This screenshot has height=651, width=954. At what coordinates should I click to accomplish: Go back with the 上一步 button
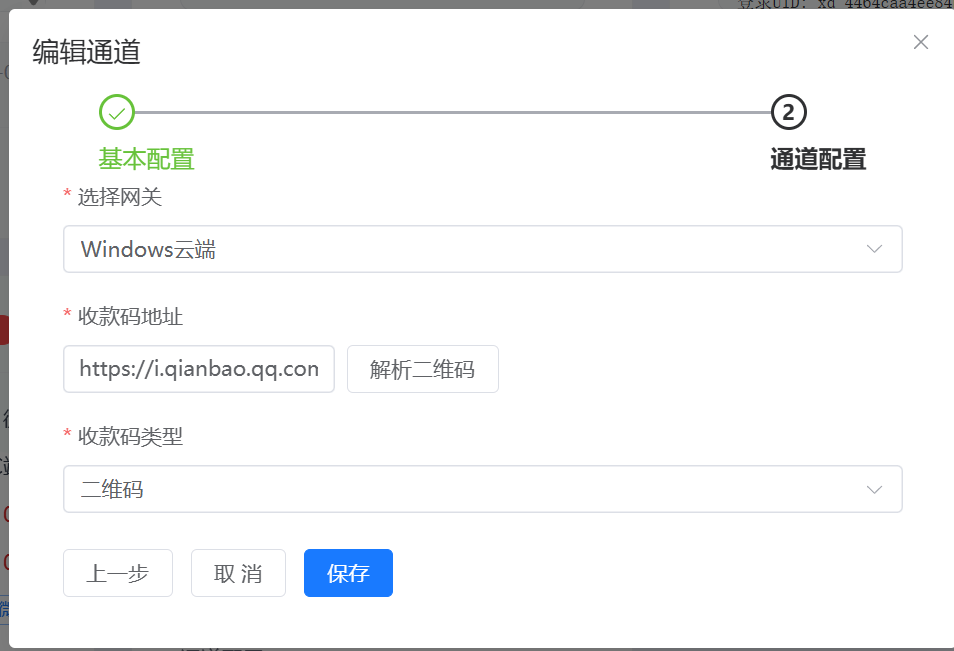point(118,573)
